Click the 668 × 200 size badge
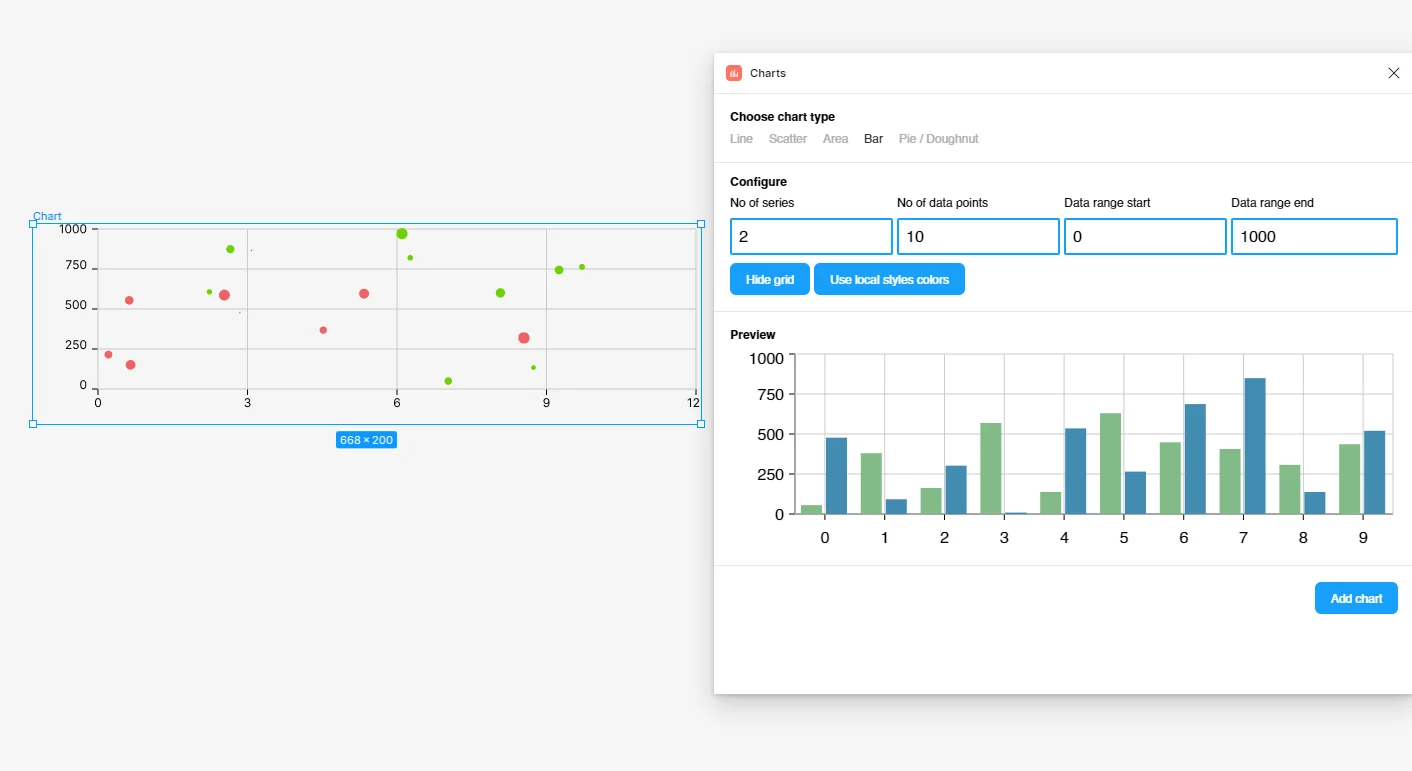Screen dimensions: 1412x771 tap(366, 440)
